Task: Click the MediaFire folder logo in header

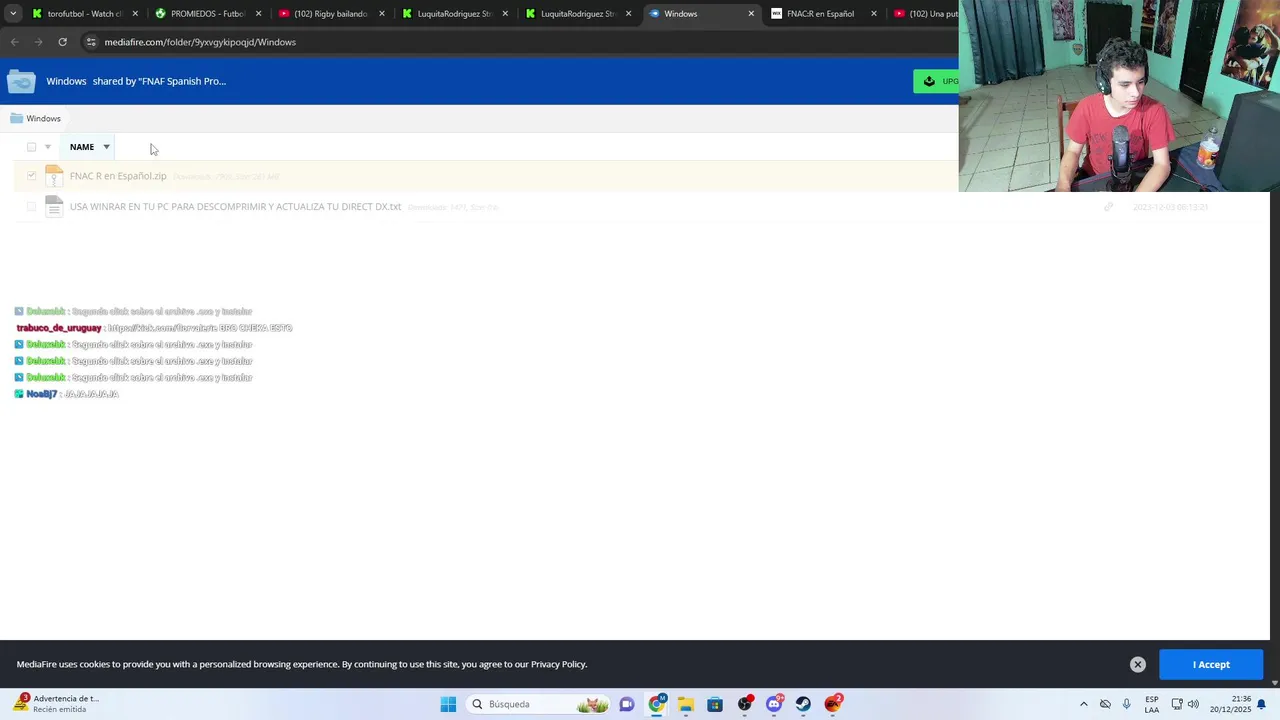Action: click(21, 81)
